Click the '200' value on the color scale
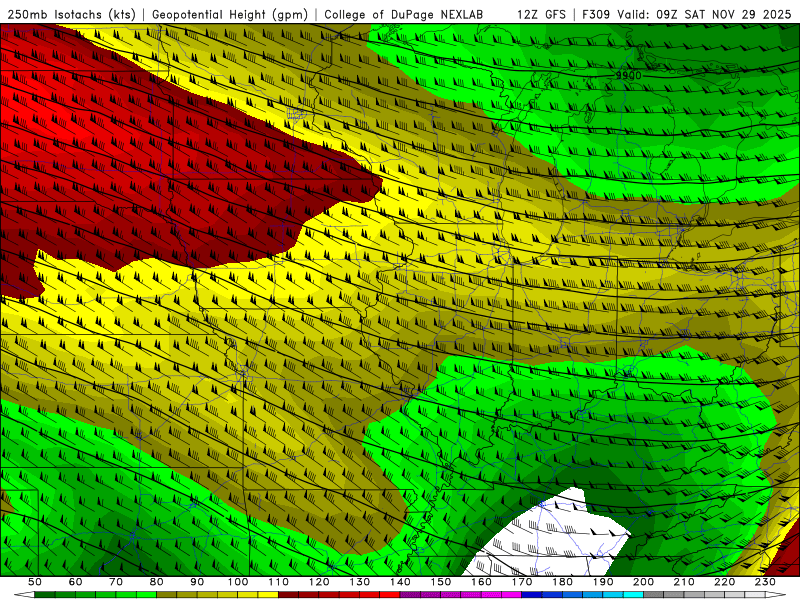Screen dimensions: 800x600 click(x=644, y=582)
